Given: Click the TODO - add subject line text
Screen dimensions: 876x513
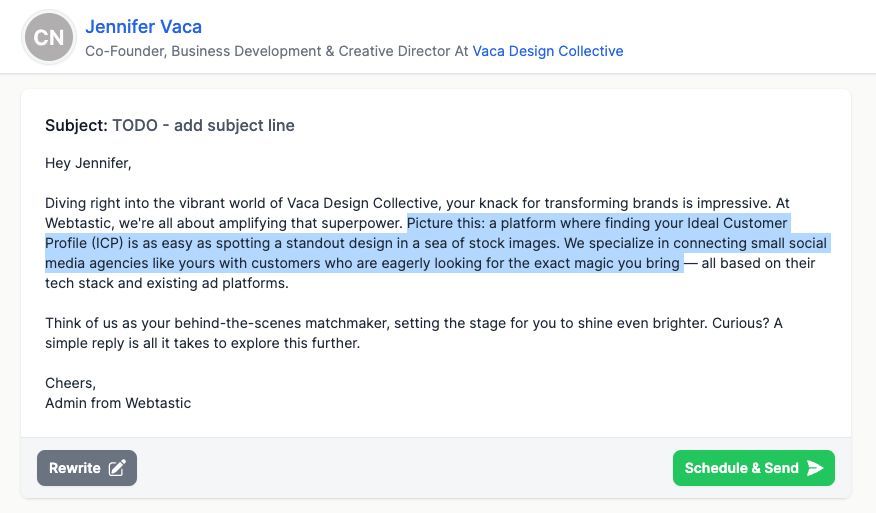Looking at the screenshot, I should [x=203, y=126].
